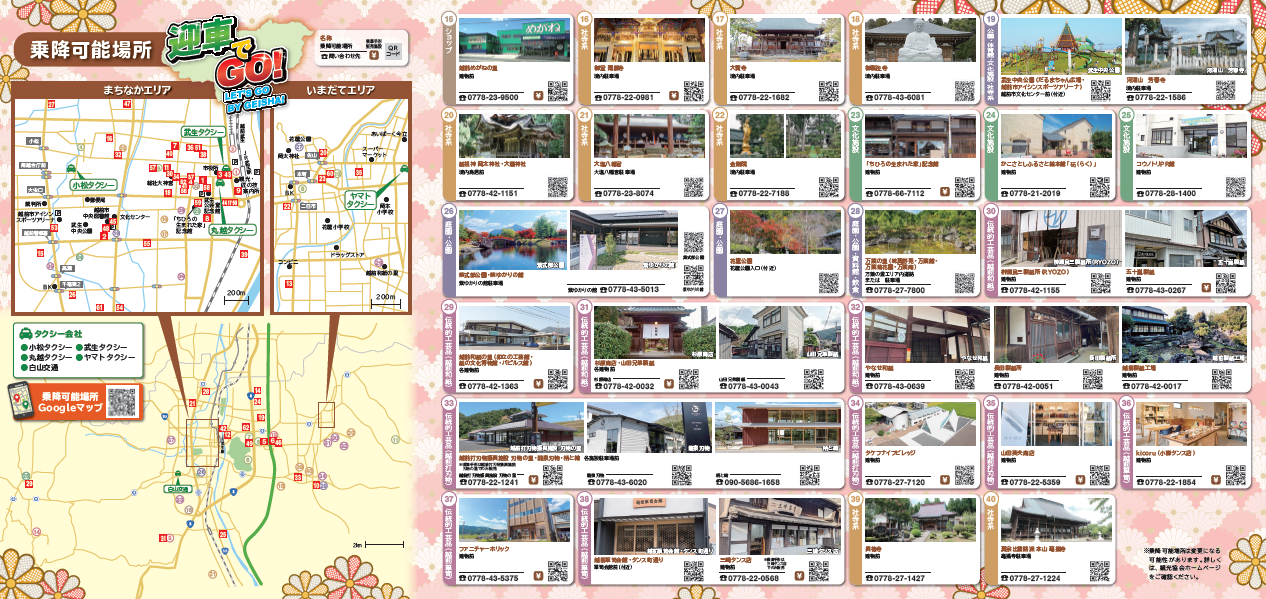Click phone number 0778-43-6081
This screenshot has width=1266, height=599.
point(898,97)
